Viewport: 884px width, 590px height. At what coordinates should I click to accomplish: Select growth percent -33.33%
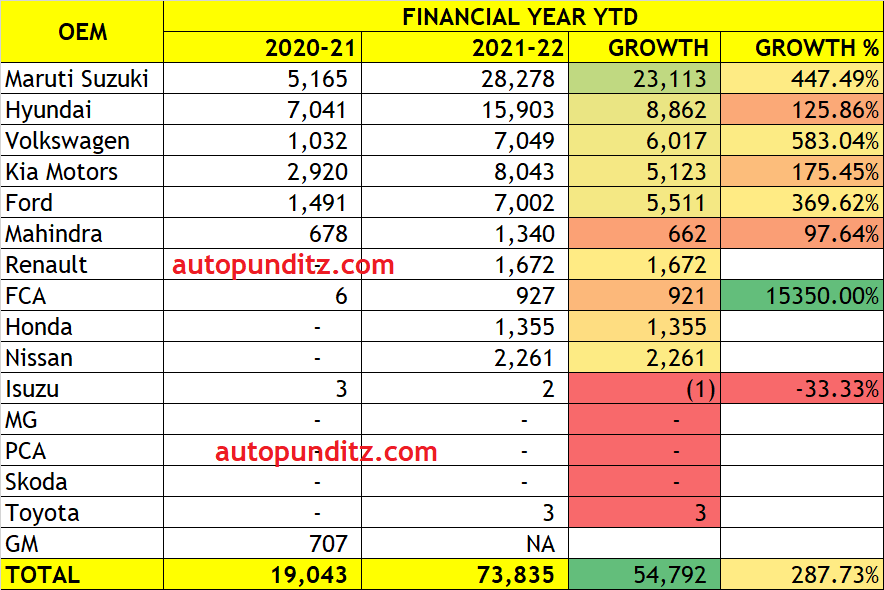coord(802,388)
